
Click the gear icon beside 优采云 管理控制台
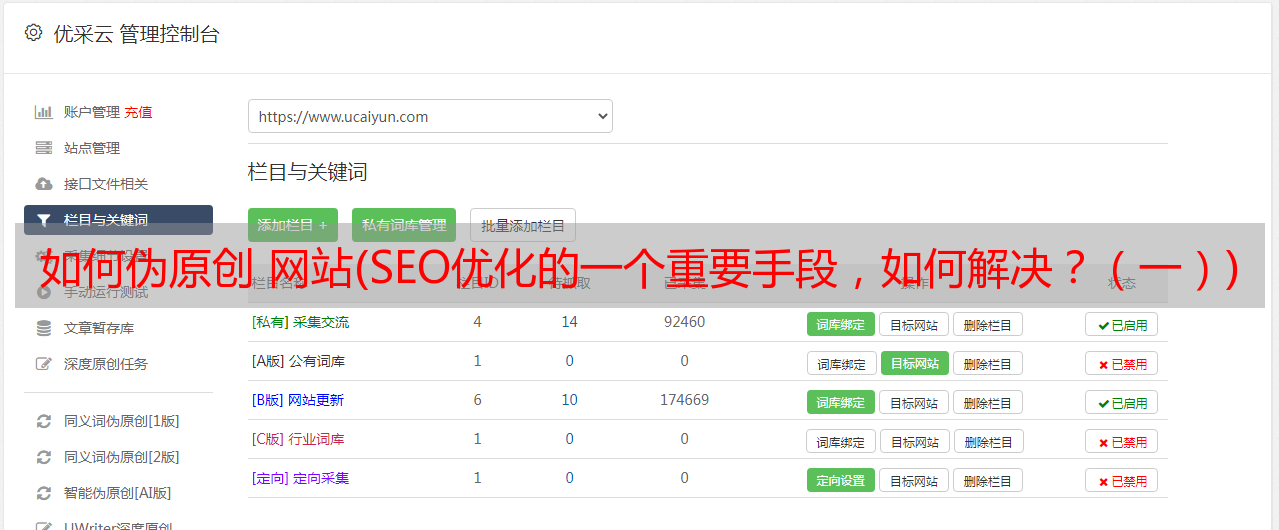tap(33, 33)
